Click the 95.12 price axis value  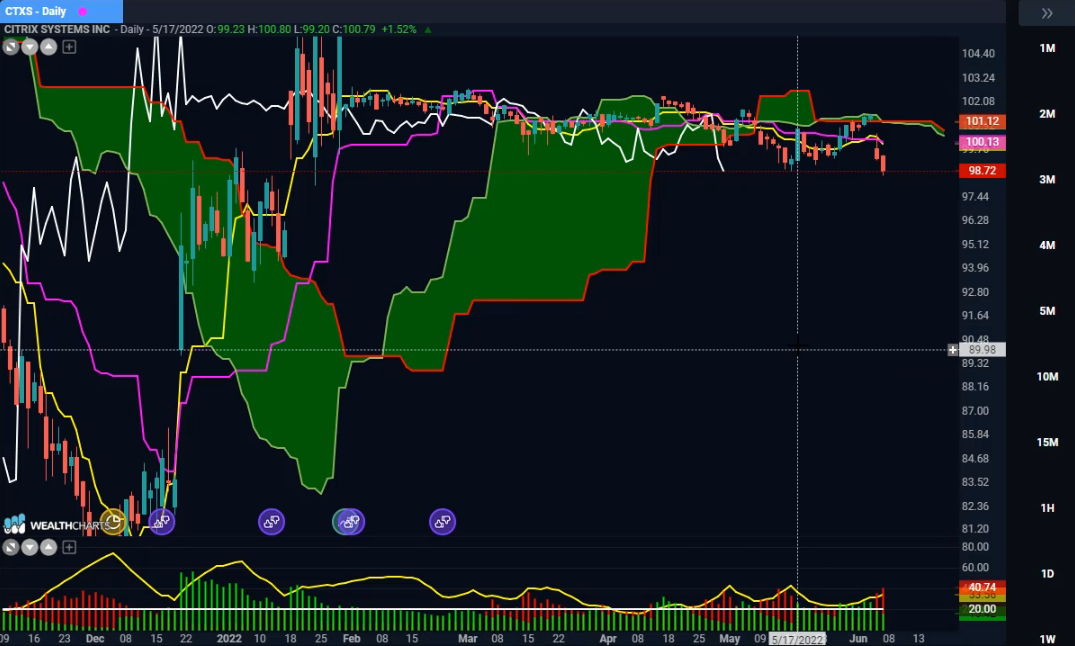click(x=975, y=244)
